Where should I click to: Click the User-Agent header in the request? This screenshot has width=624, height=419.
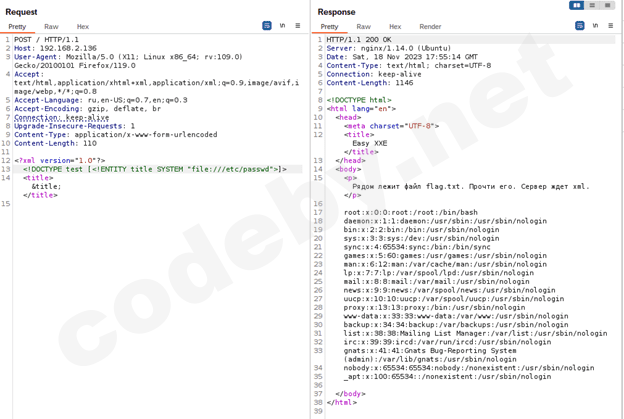pyautogui.click(x=128, y=61)
